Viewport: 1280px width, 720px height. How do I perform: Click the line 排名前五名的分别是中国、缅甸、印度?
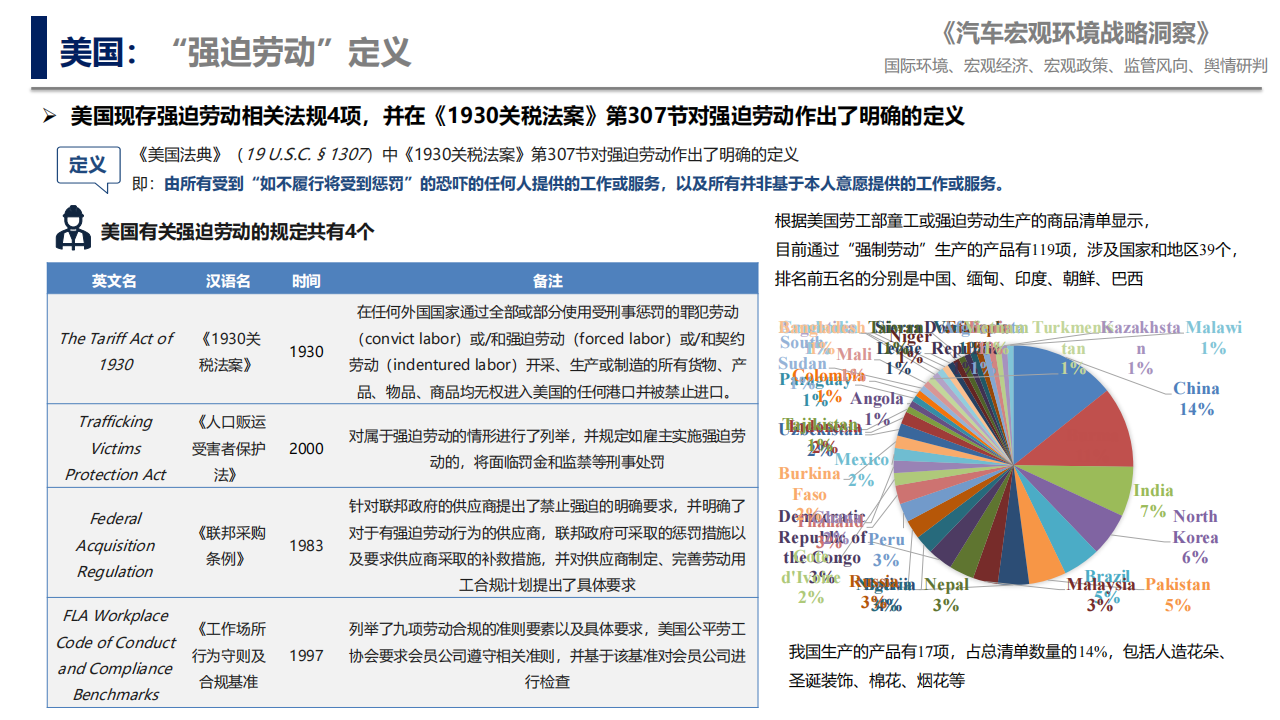click(958, 278)
